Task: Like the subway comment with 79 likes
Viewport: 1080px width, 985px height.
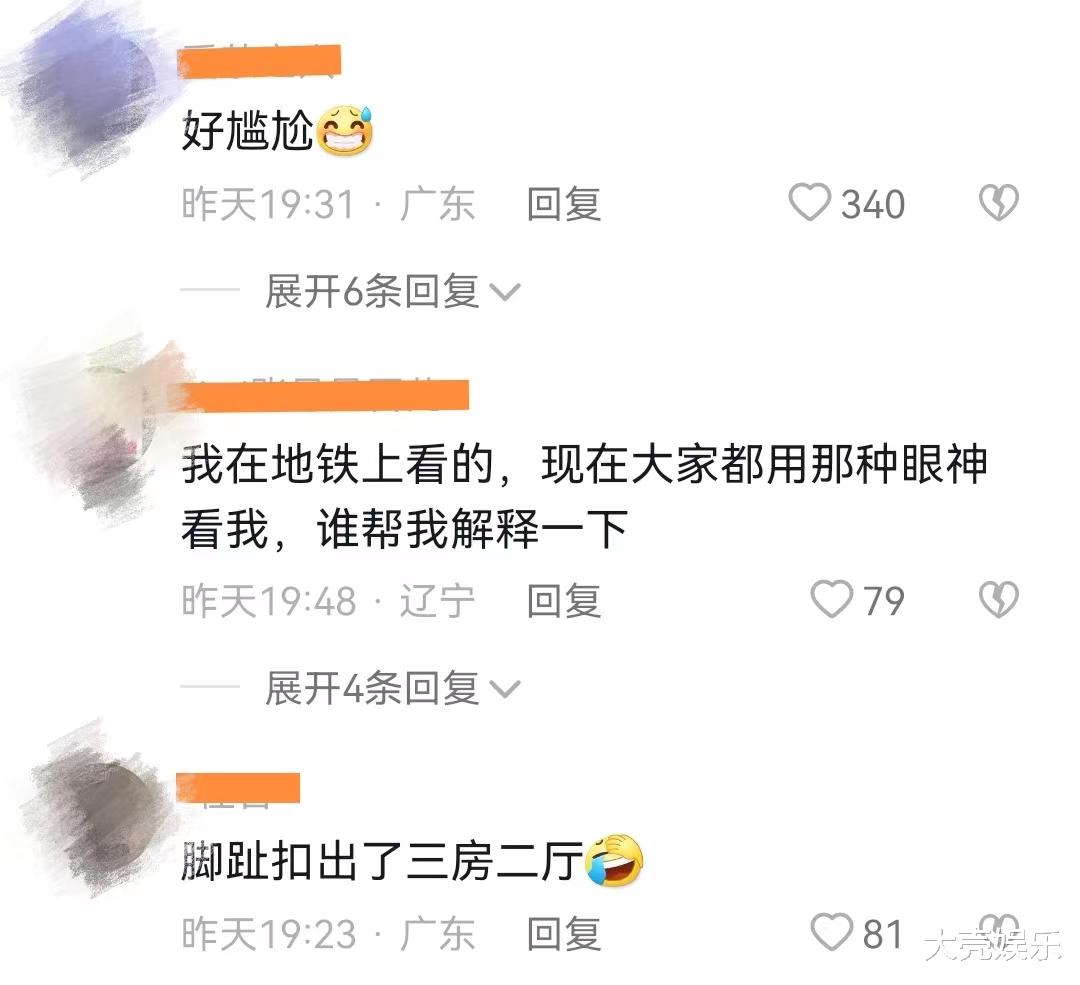Action: pyautogui.click(x=831, y=599)
